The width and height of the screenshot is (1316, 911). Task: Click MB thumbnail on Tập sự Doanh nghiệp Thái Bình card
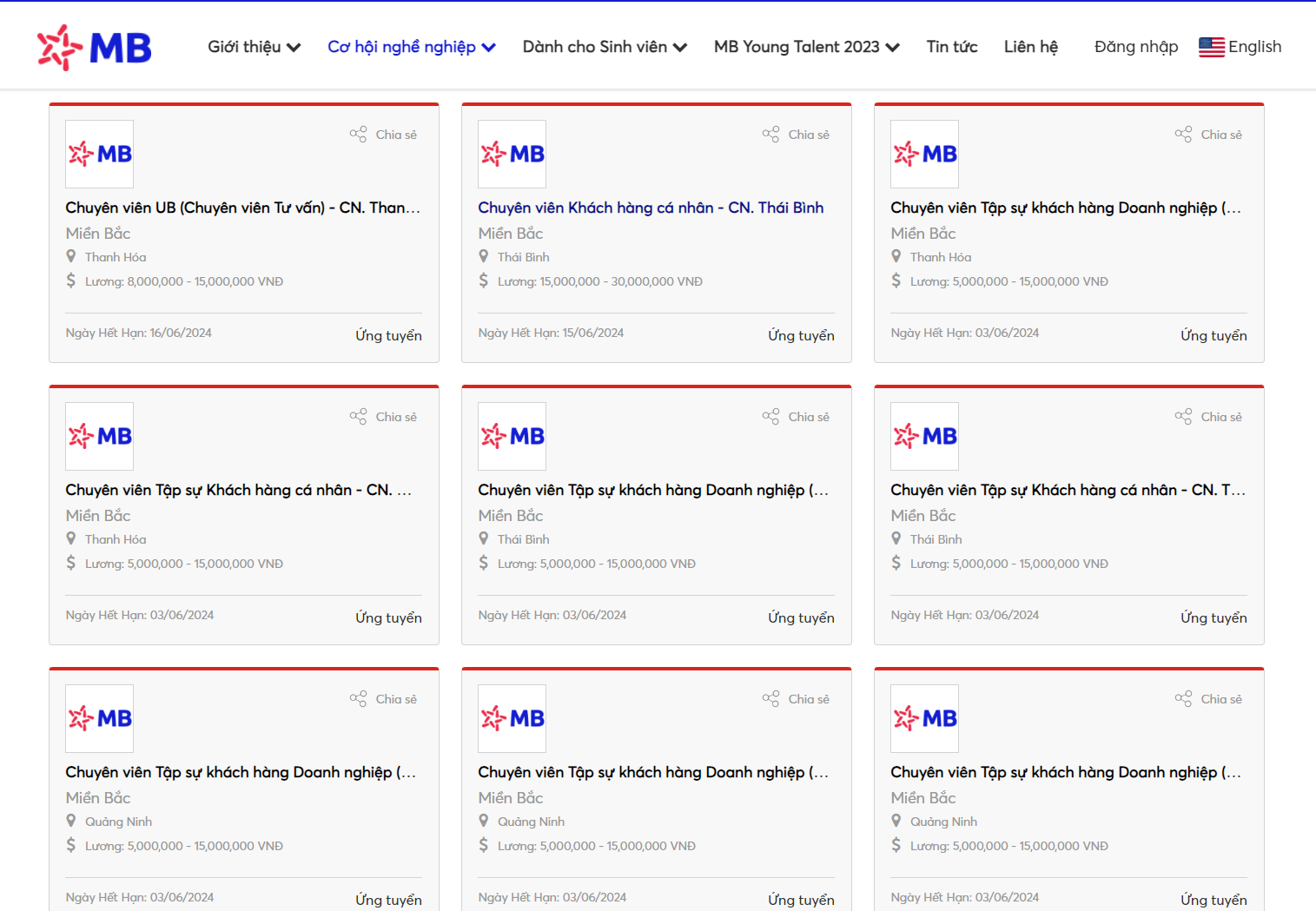tap(513, 436)
